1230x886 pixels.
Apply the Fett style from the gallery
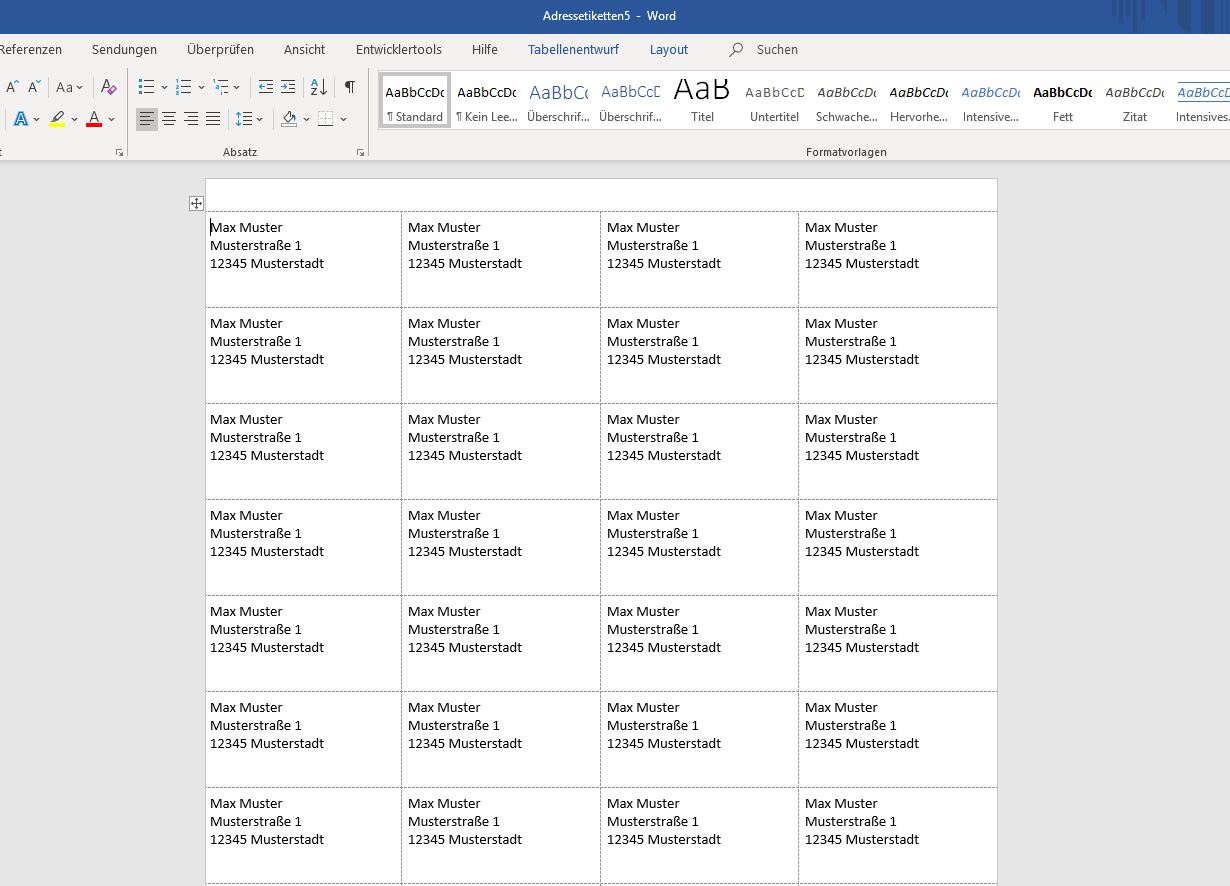click(x=1062, y=102)
